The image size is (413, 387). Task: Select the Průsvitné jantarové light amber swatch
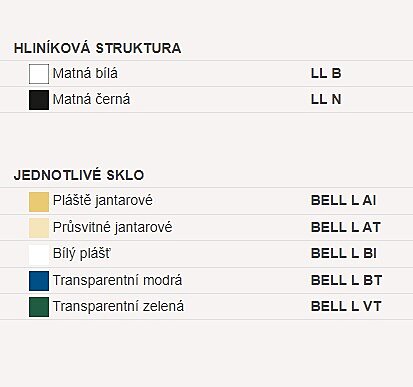click(39, 228)
